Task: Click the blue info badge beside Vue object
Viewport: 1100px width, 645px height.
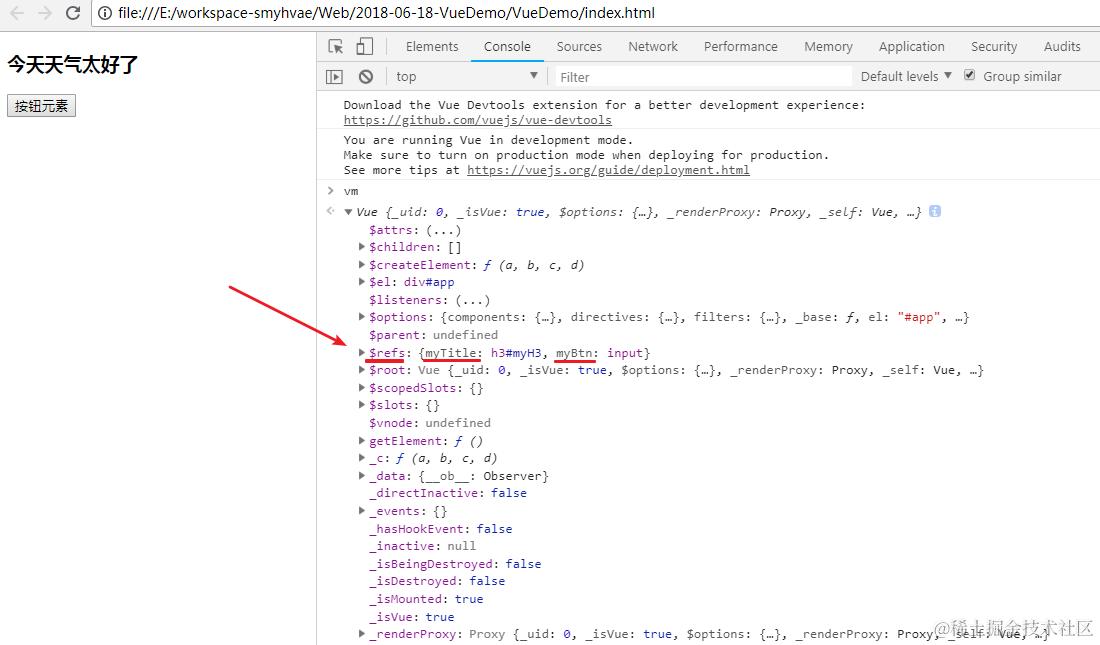Action: tap(934, 211)
